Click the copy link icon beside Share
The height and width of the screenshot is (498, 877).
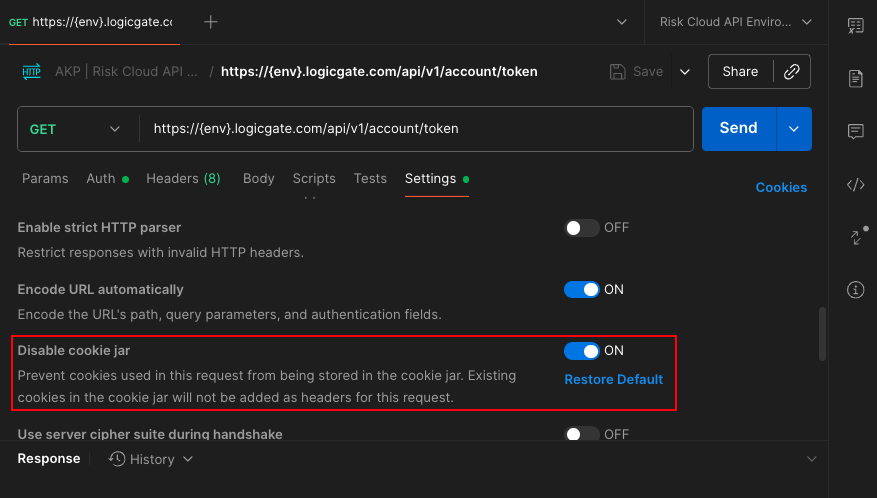[791, 72]
